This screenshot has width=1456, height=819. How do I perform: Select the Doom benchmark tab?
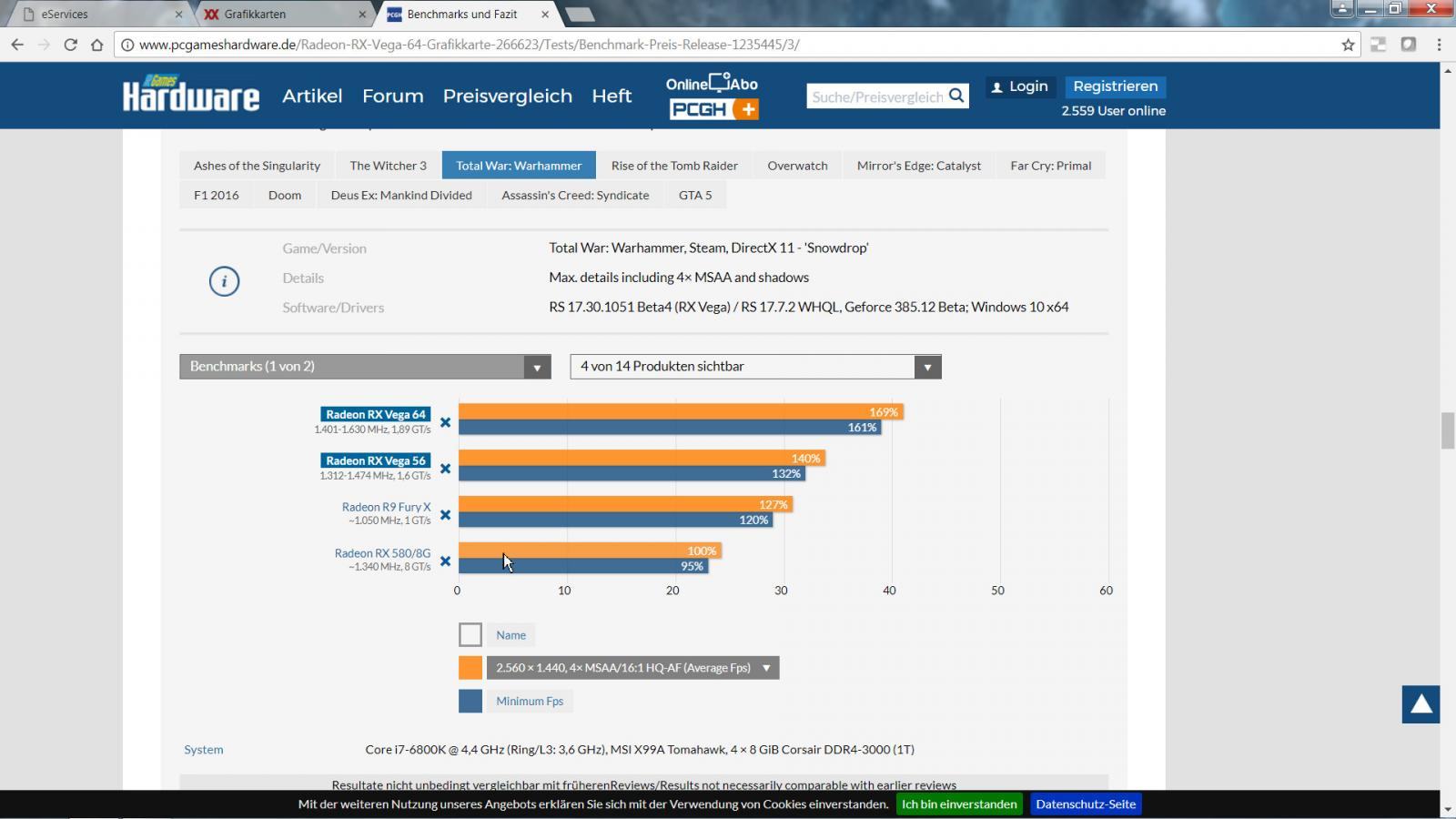[x=285, y=195]
